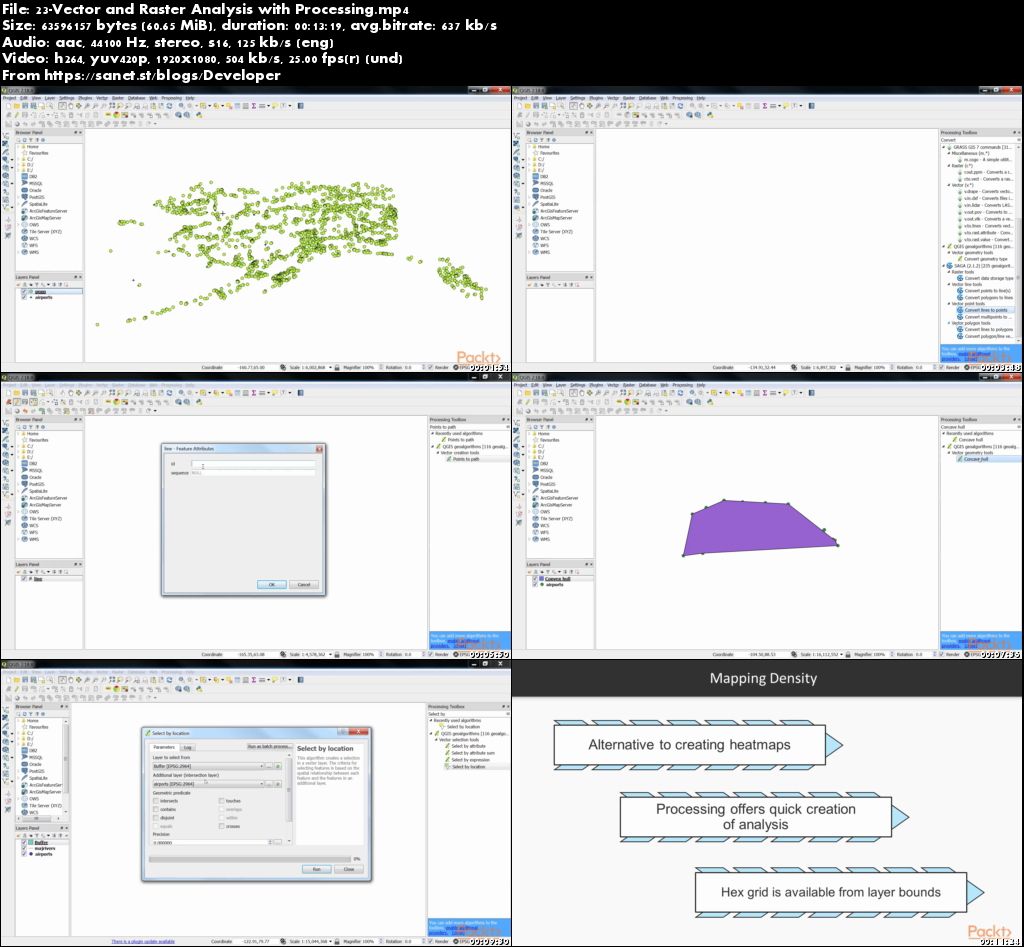Open Scale dropdown in Select by location frame
Screen dimensions: 1024x947
pos(330,942)
